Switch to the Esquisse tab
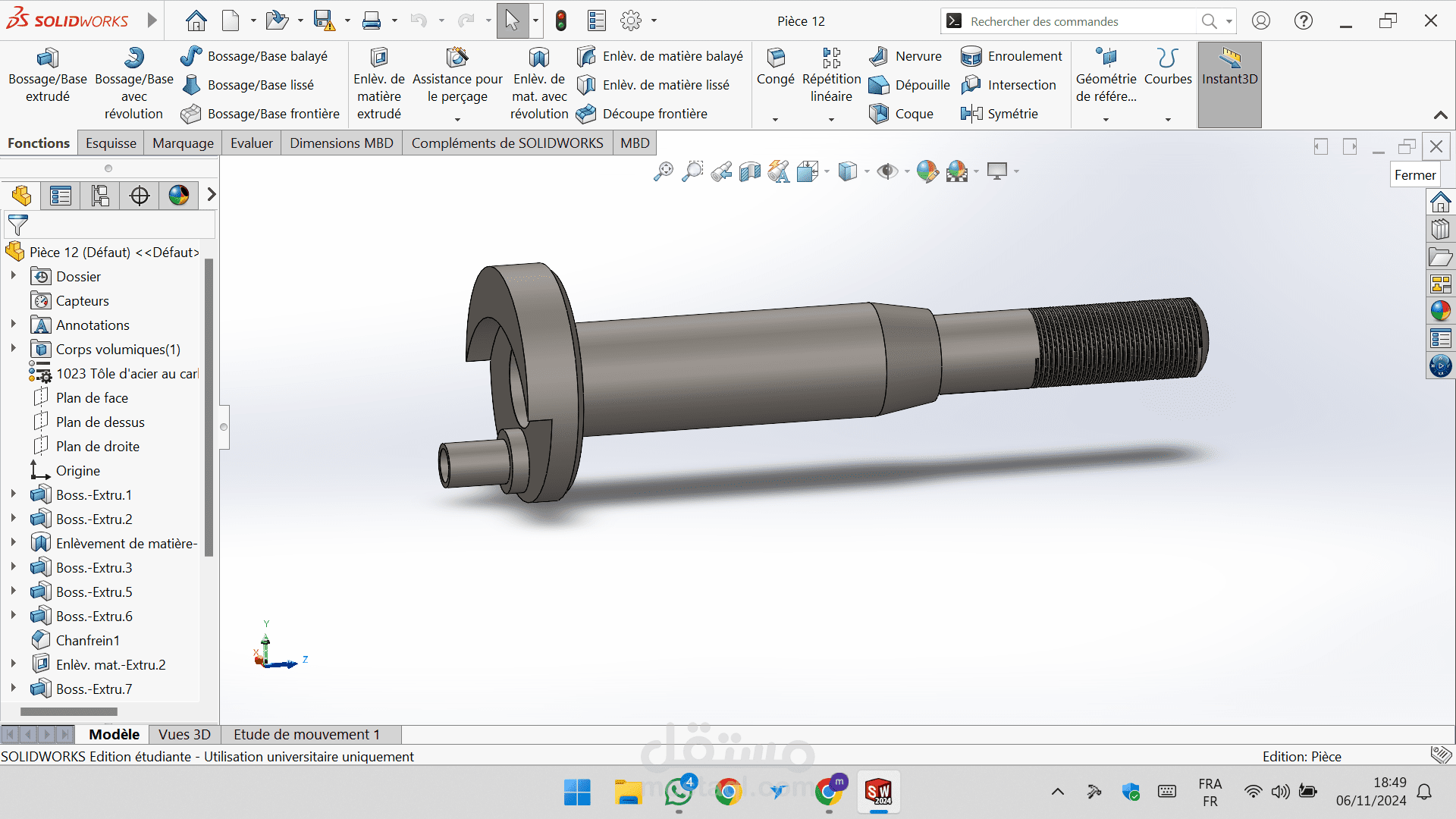The height and width of the screenshot is (819, 1456). click(x=111, y=143)
